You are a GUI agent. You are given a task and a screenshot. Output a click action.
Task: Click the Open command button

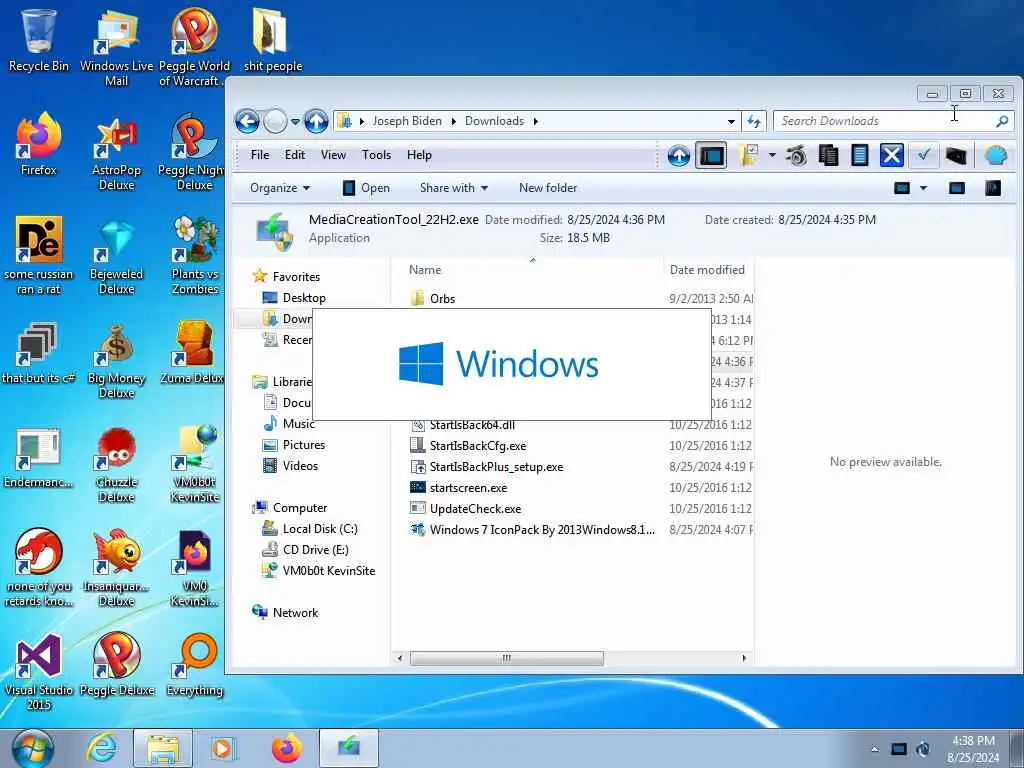(x=366, y=188)
